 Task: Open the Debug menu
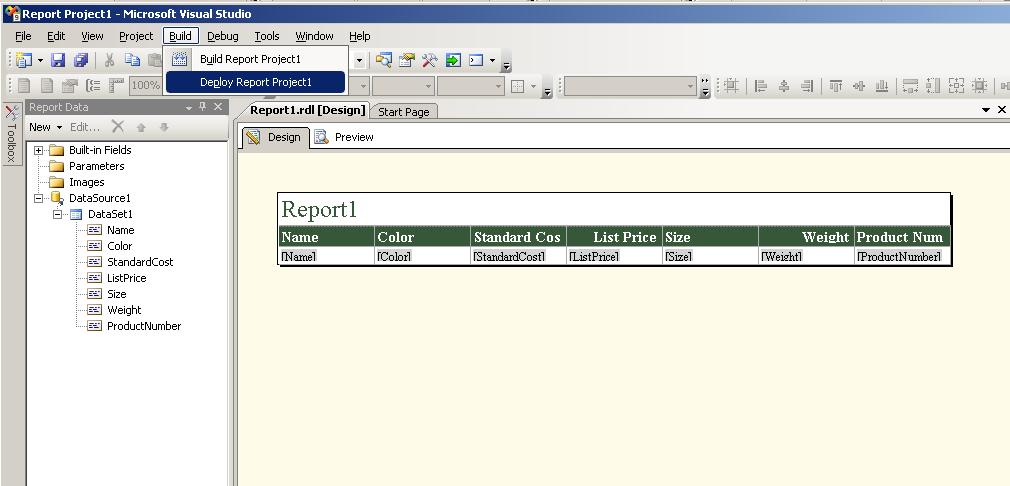pyautogui.click(x=223, y=36)
